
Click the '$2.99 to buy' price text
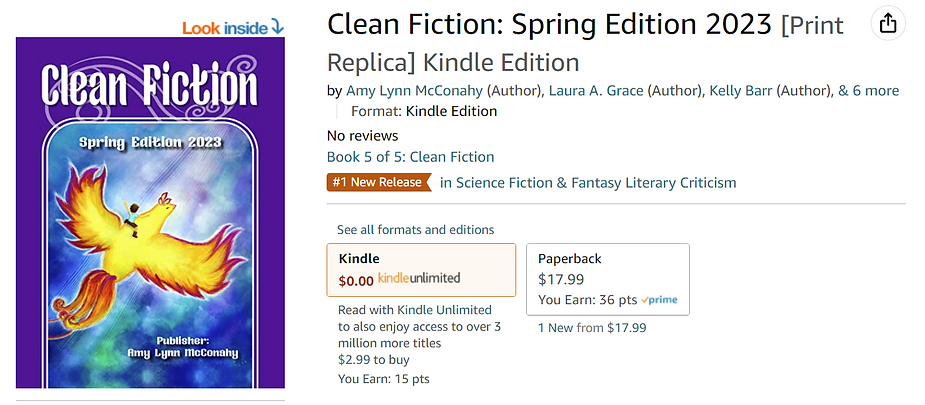coord(373,359)
